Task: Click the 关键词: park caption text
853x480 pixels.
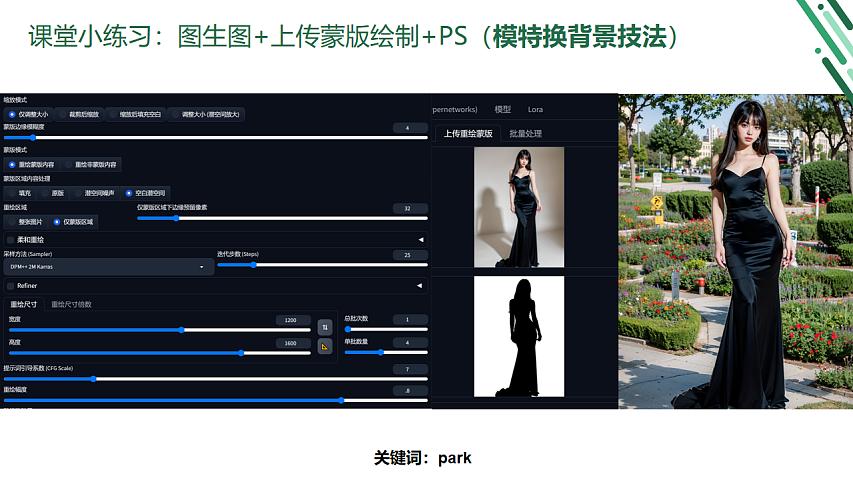Action: 423,458
